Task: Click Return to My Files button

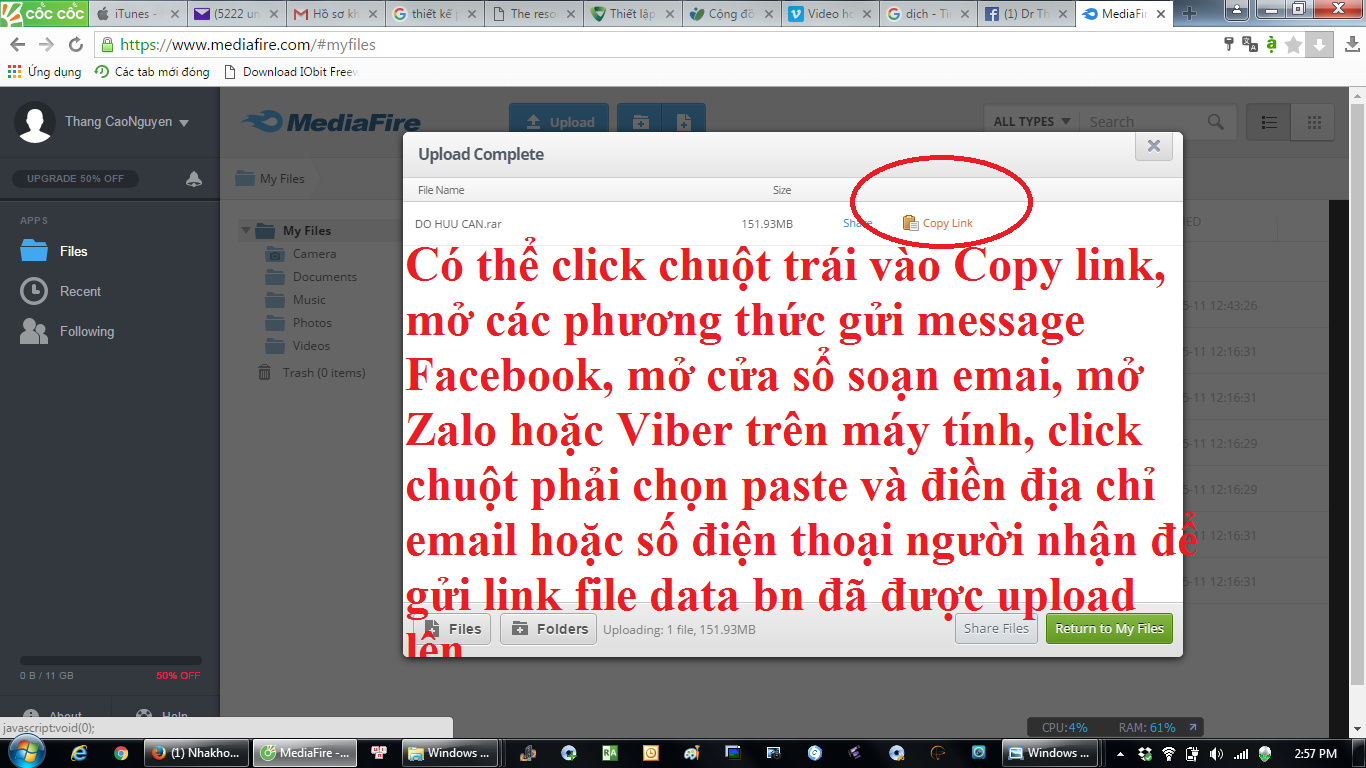Action: (x=1109, y=628)
